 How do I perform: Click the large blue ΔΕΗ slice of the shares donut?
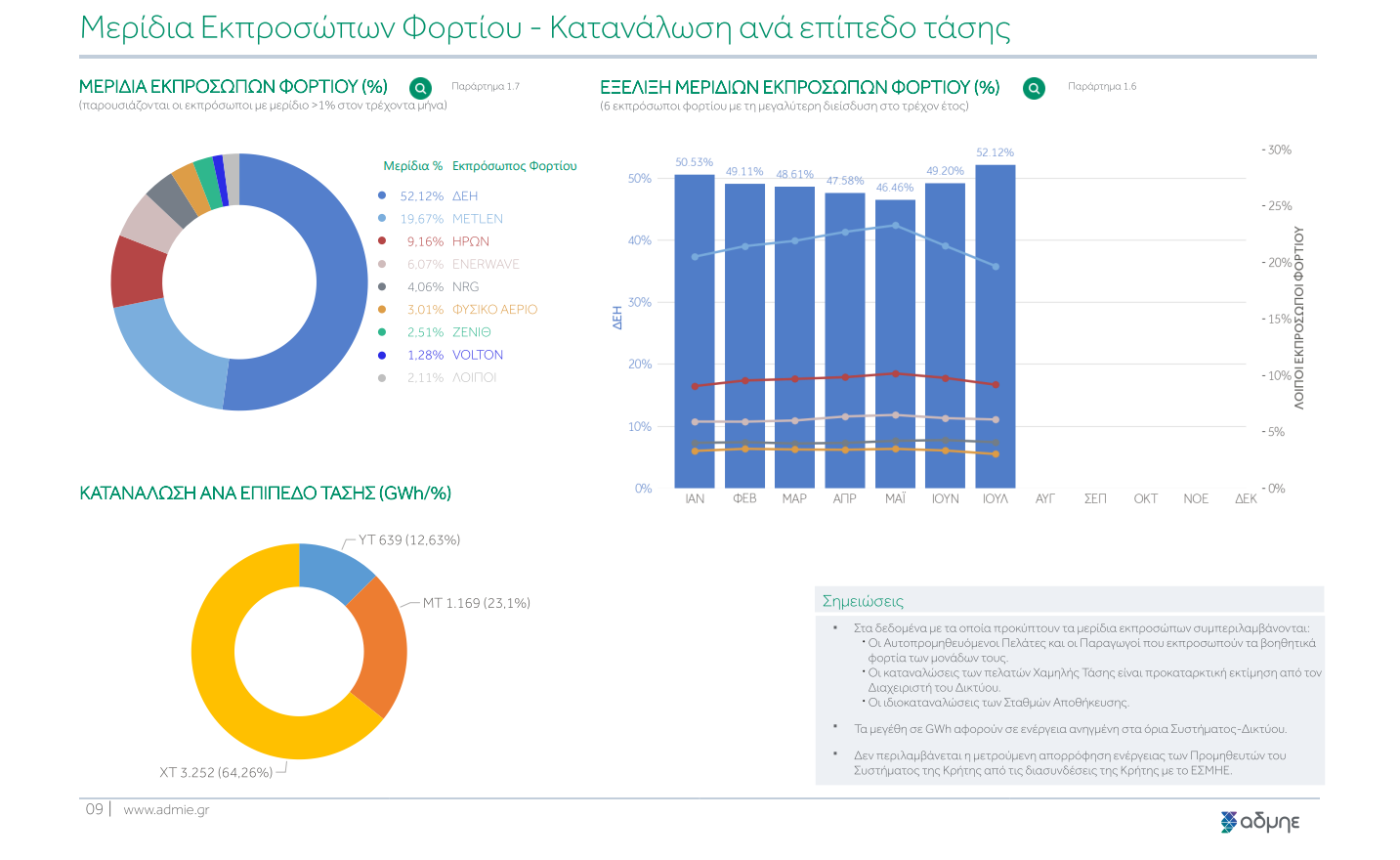[342, 283]
